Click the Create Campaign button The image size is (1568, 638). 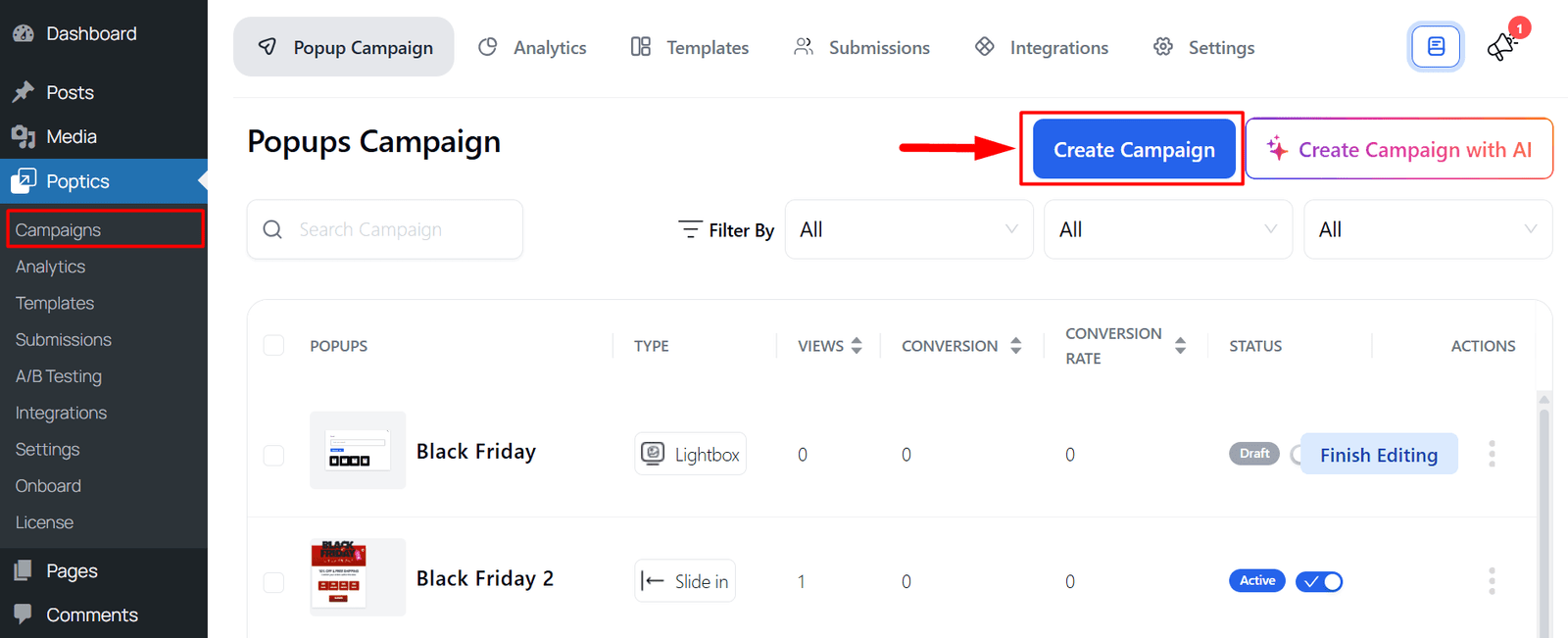(1134, 149)
